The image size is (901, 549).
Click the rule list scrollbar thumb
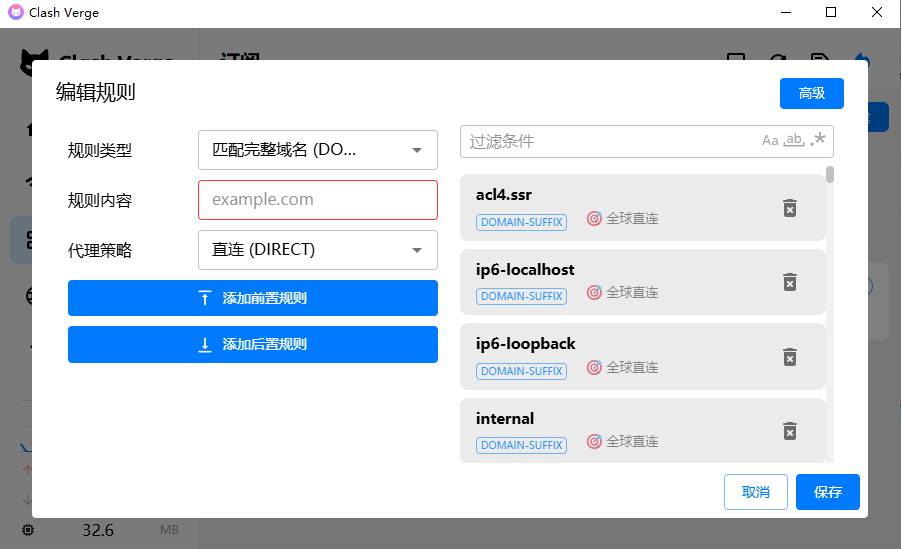(x=830, y=174)
